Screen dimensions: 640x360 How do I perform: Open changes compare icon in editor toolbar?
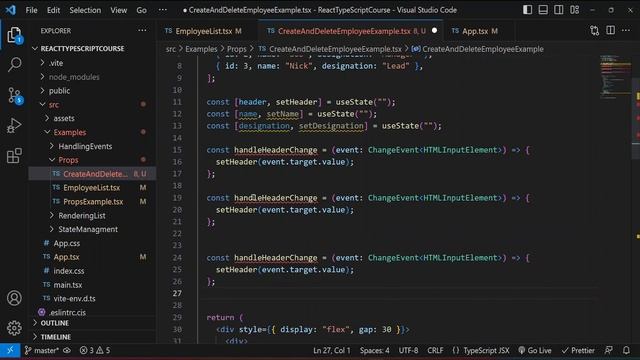coord(594,31)
